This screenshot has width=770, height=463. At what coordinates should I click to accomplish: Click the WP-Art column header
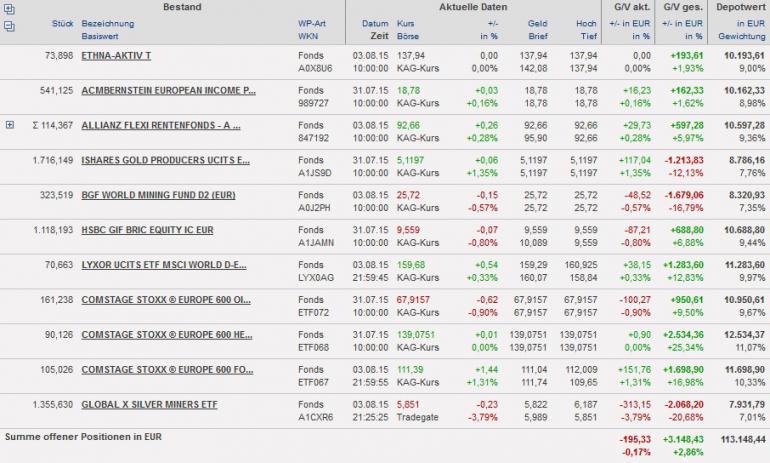[312, 22]
